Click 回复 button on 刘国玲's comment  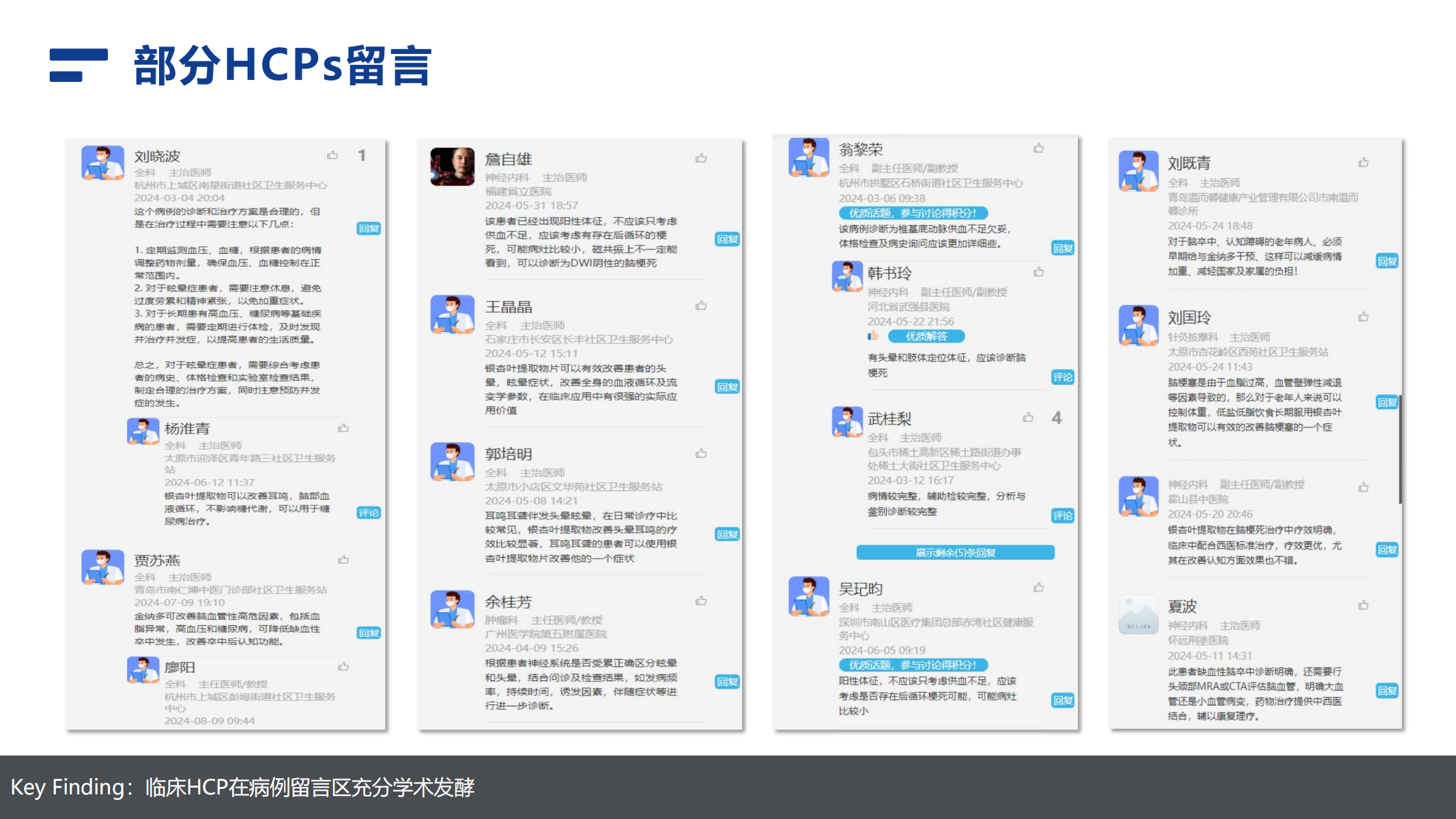pyautogui.click(x=1386, y=403)
